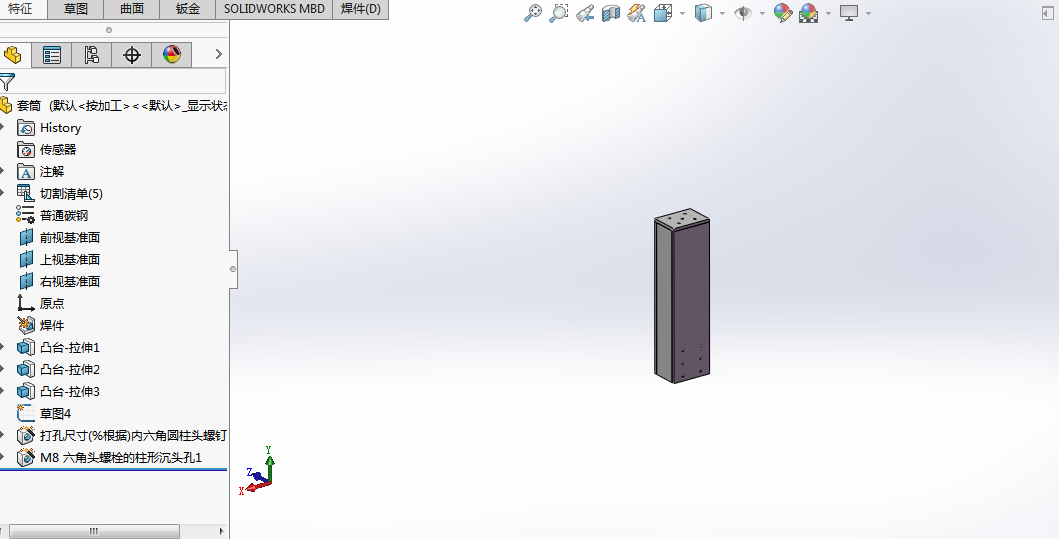Image resolution: width=1059 pixels, height=539 pixels.
Task: Click the History folder icon
Action: pos(26,128)
